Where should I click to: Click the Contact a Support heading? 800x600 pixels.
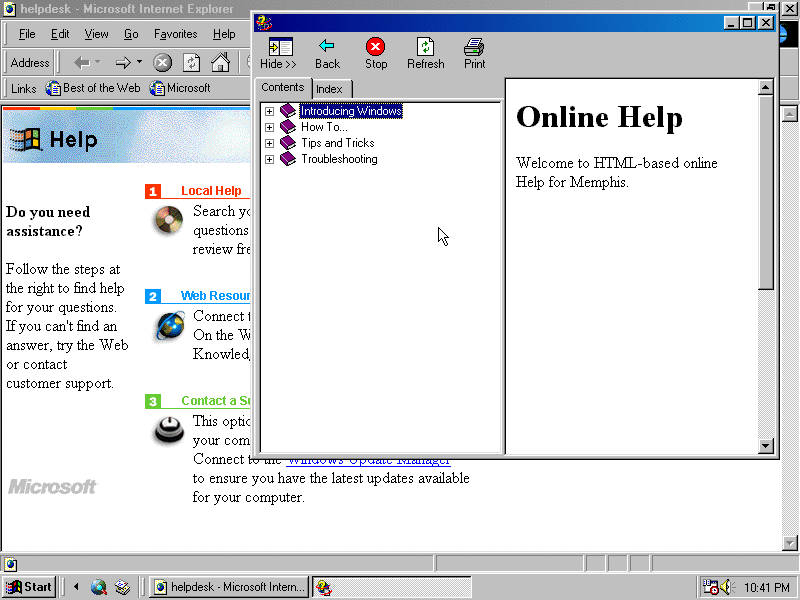click(x=216, y=401)
